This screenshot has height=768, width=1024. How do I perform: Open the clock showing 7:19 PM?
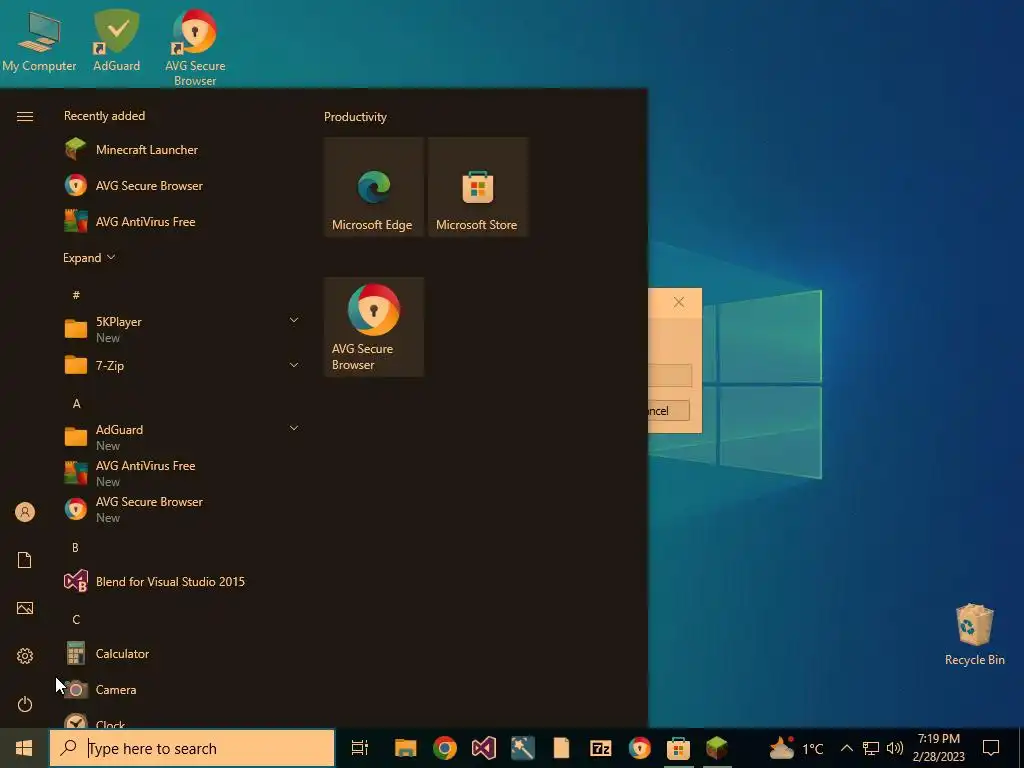(x=938, y=748)
